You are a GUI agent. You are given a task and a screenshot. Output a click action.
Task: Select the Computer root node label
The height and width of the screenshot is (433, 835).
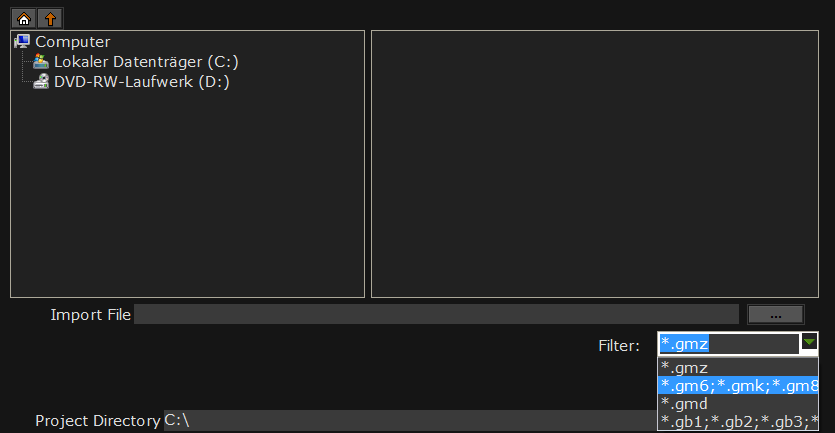point(72,42)
